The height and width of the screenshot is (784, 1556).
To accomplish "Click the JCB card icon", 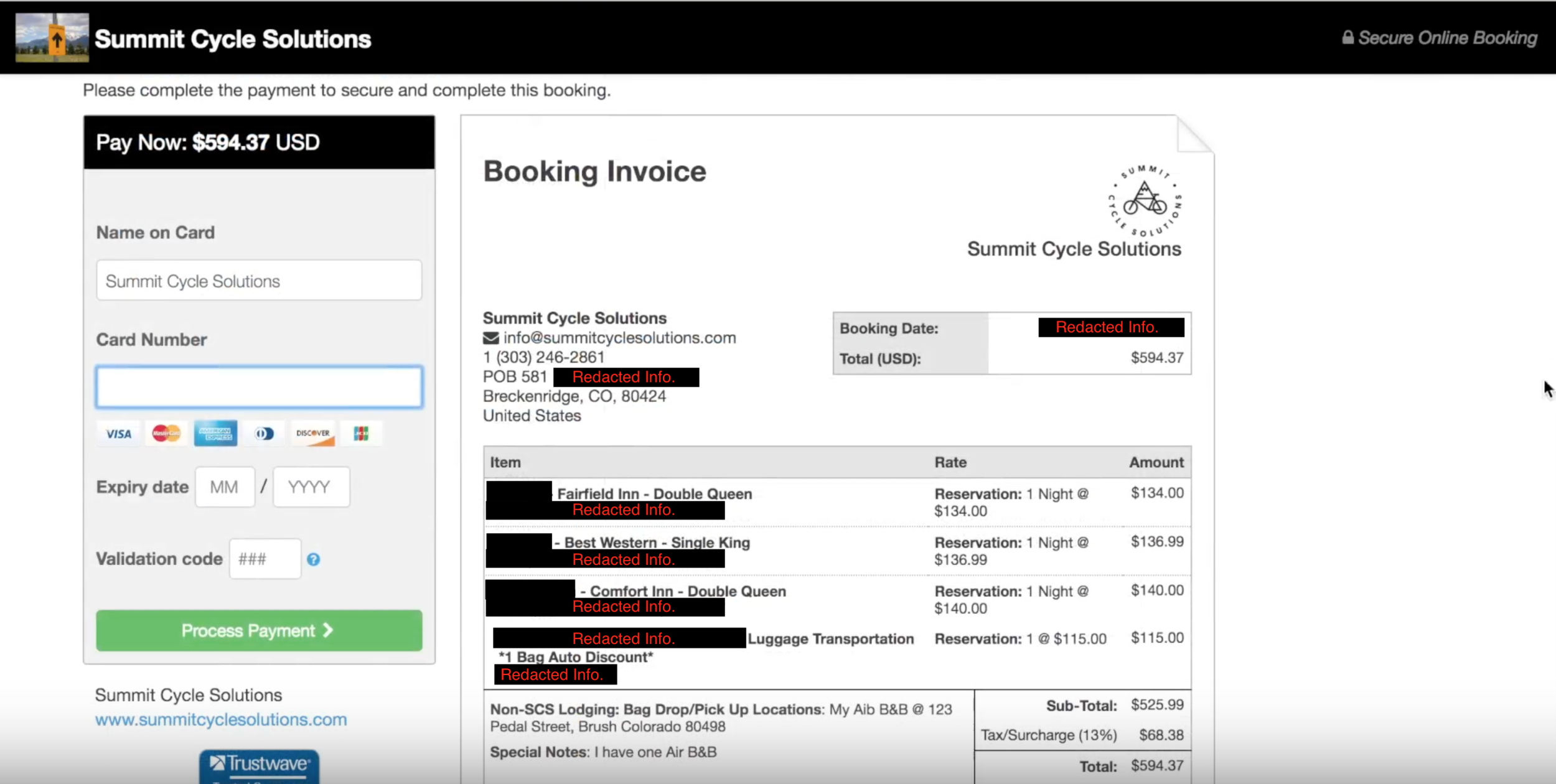I will coord(361,433).
